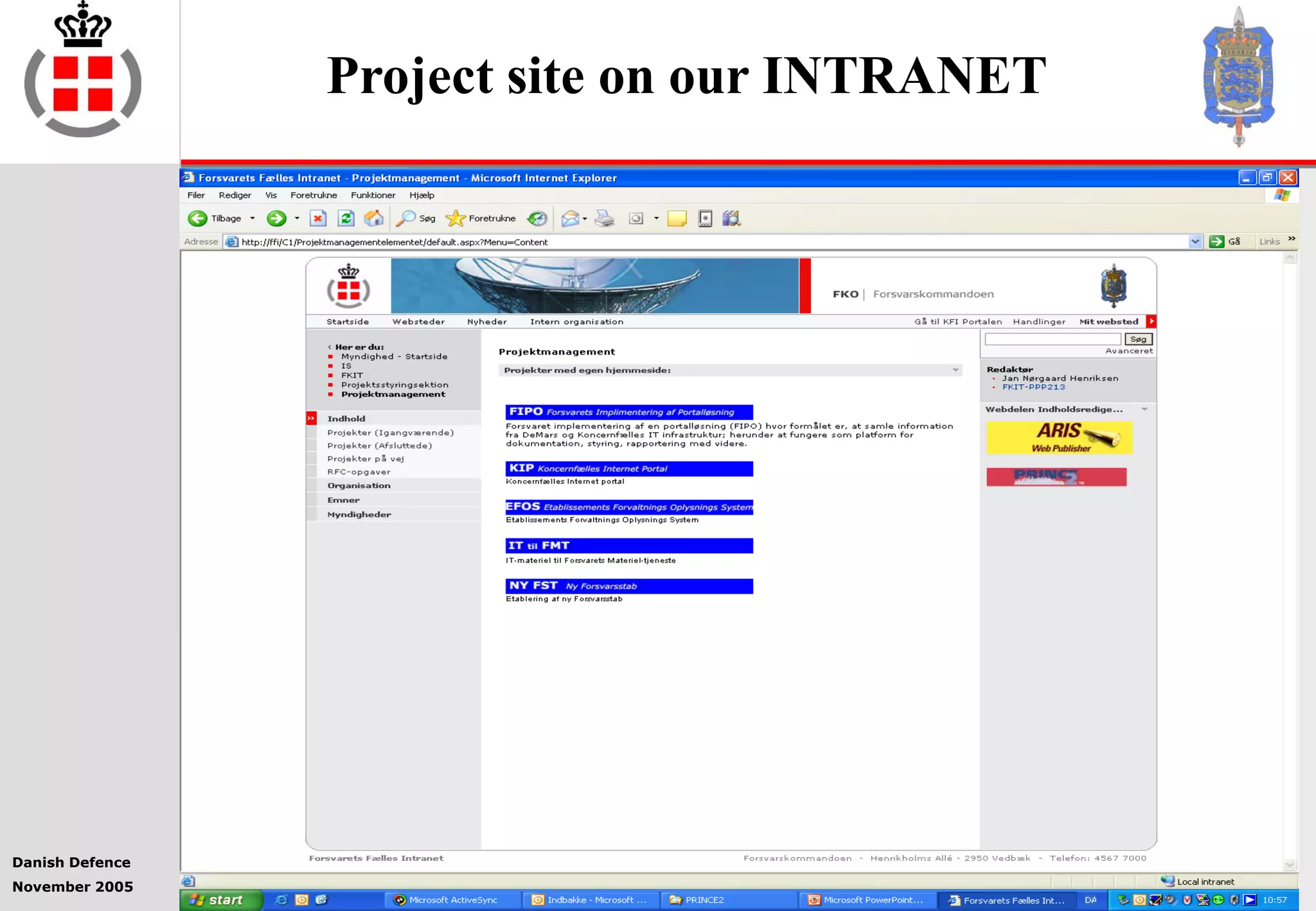Open Outlook quick launch icon in taskbar
The image size is (1316, 911).
coord(302,900)
